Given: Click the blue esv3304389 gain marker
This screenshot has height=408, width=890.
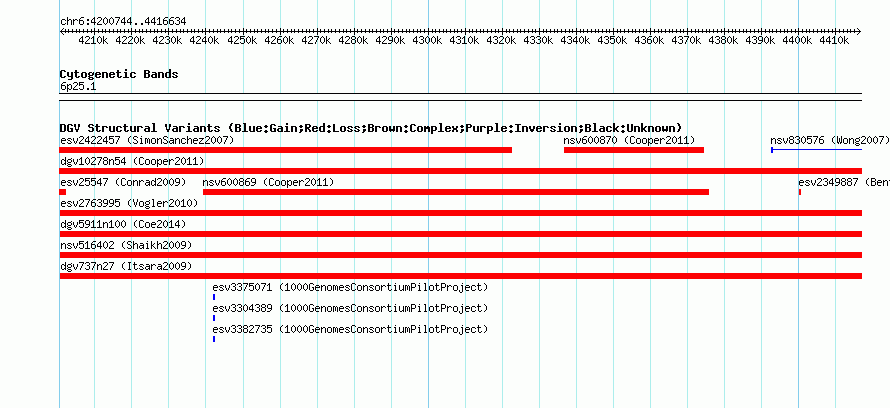Looking at the screenshot, I should [x=214, y=318].
